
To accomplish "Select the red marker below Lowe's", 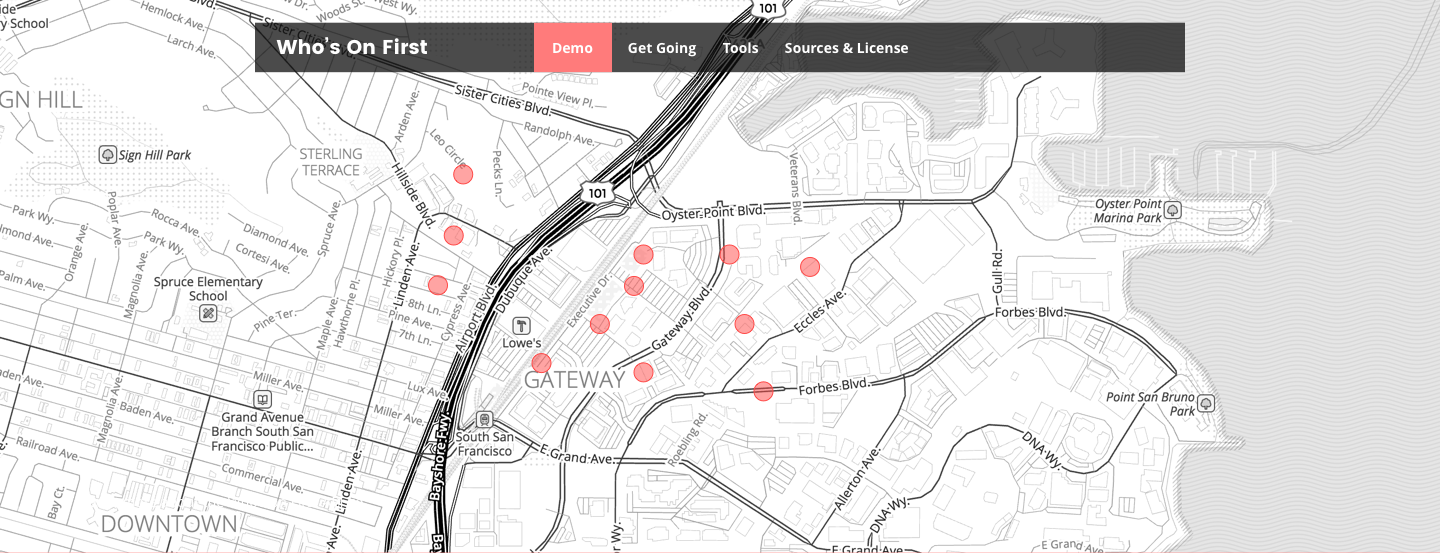I will pyautogui.click(x=541, y=363).
